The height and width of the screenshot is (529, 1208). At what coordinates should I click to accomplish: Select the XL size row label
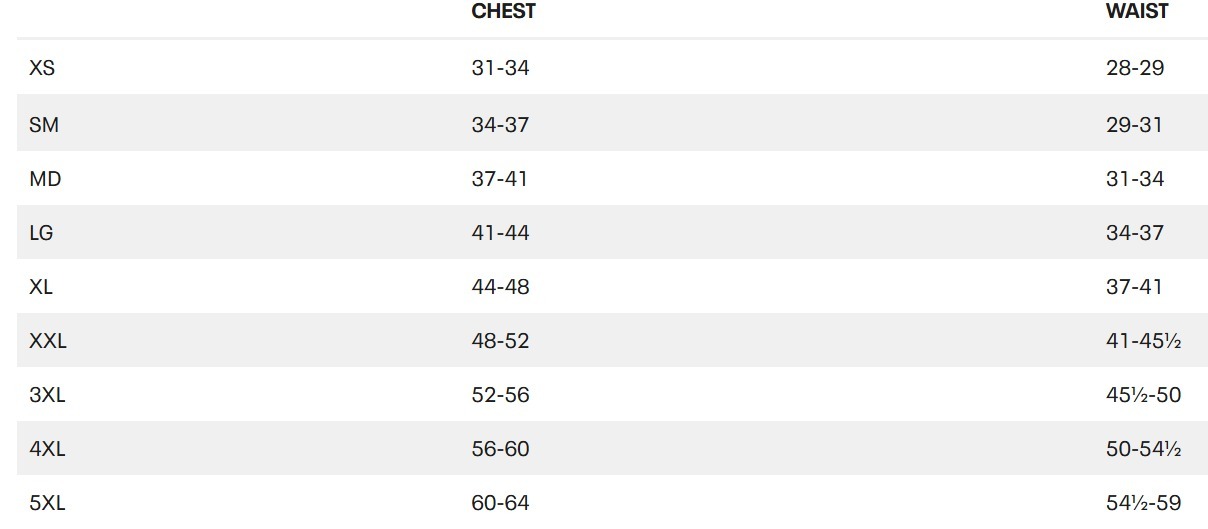[41, 287]
